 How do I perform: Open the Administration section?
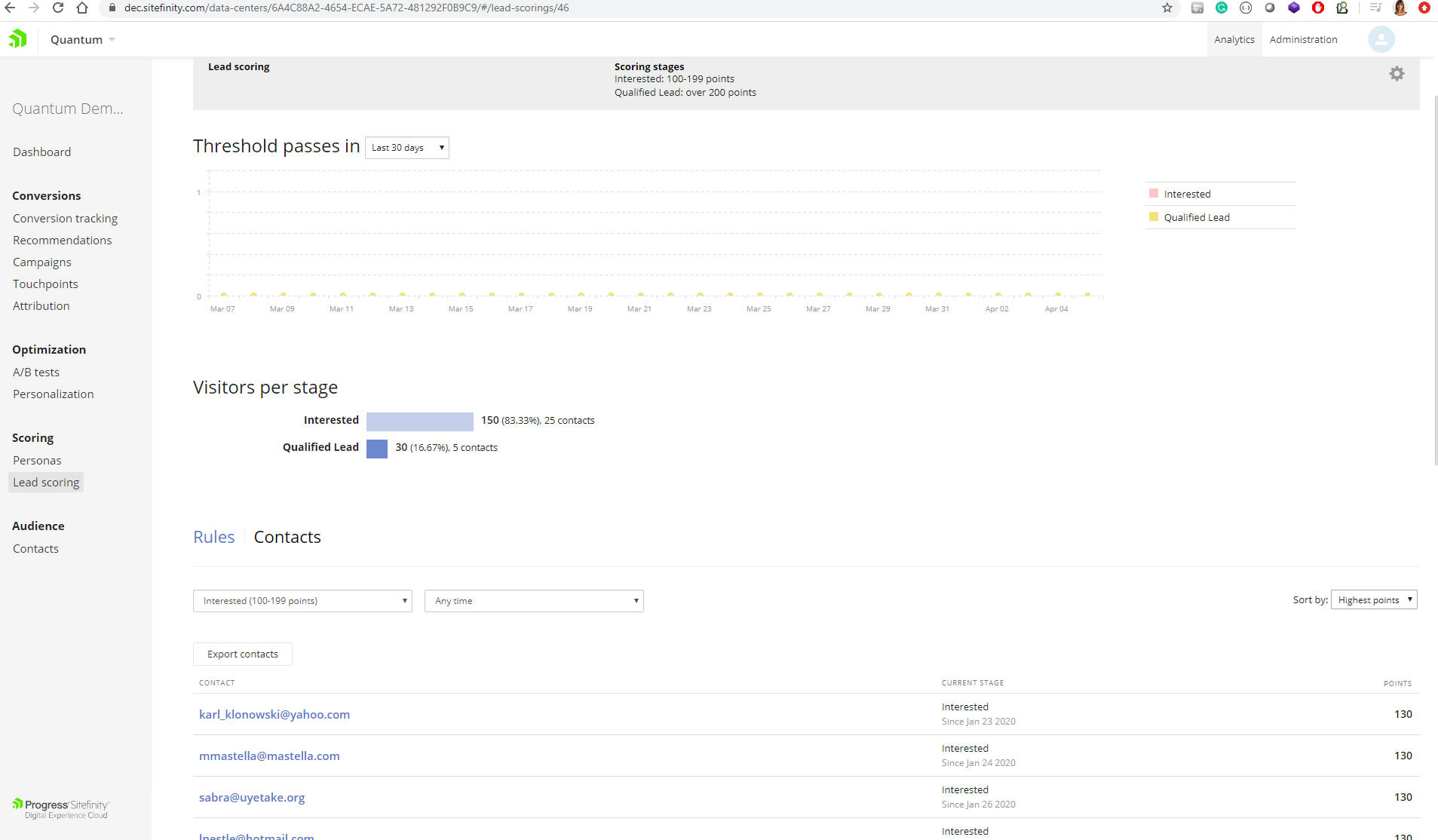[1302, 38]
